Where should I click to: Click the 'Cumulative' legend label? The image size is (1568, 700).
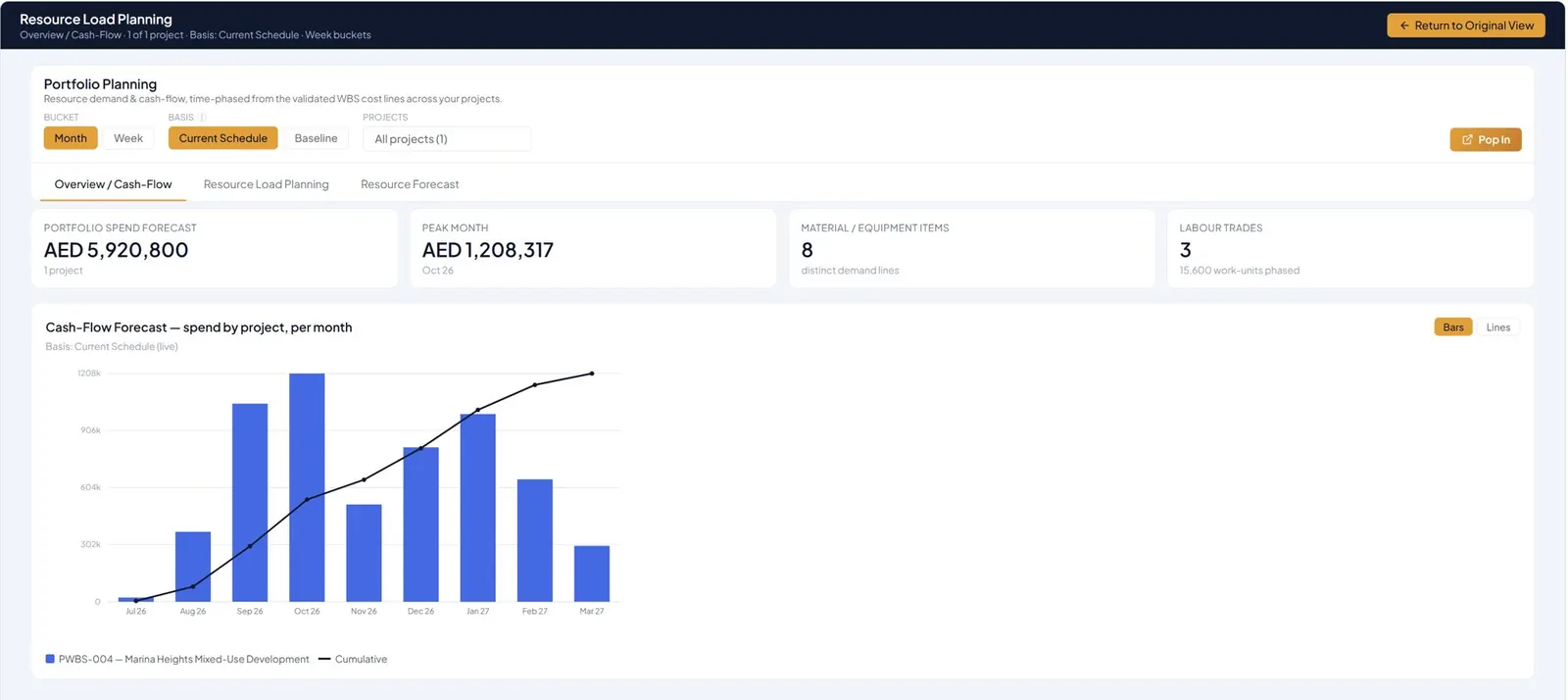tap(361, 659)
